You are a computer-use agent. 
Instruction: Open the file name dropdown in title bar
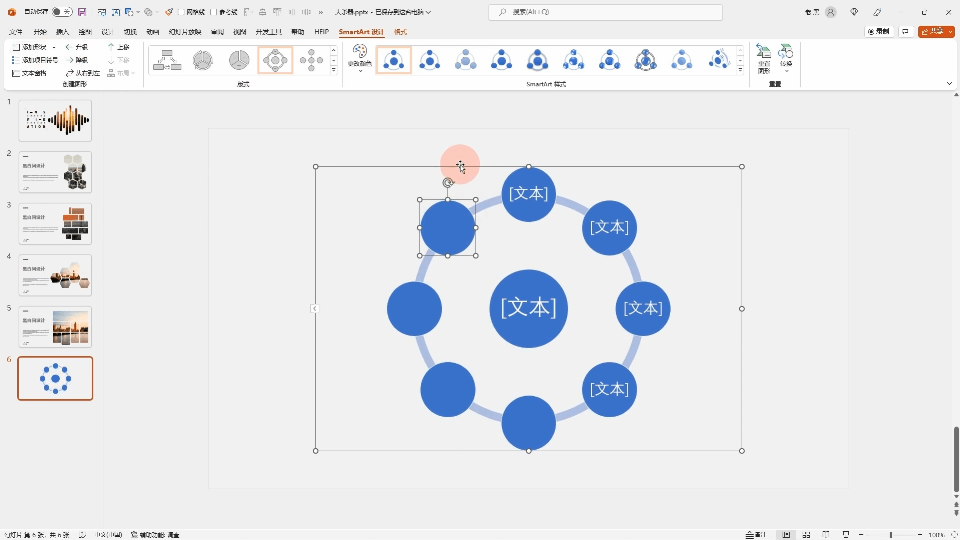[x=428, y=12]
